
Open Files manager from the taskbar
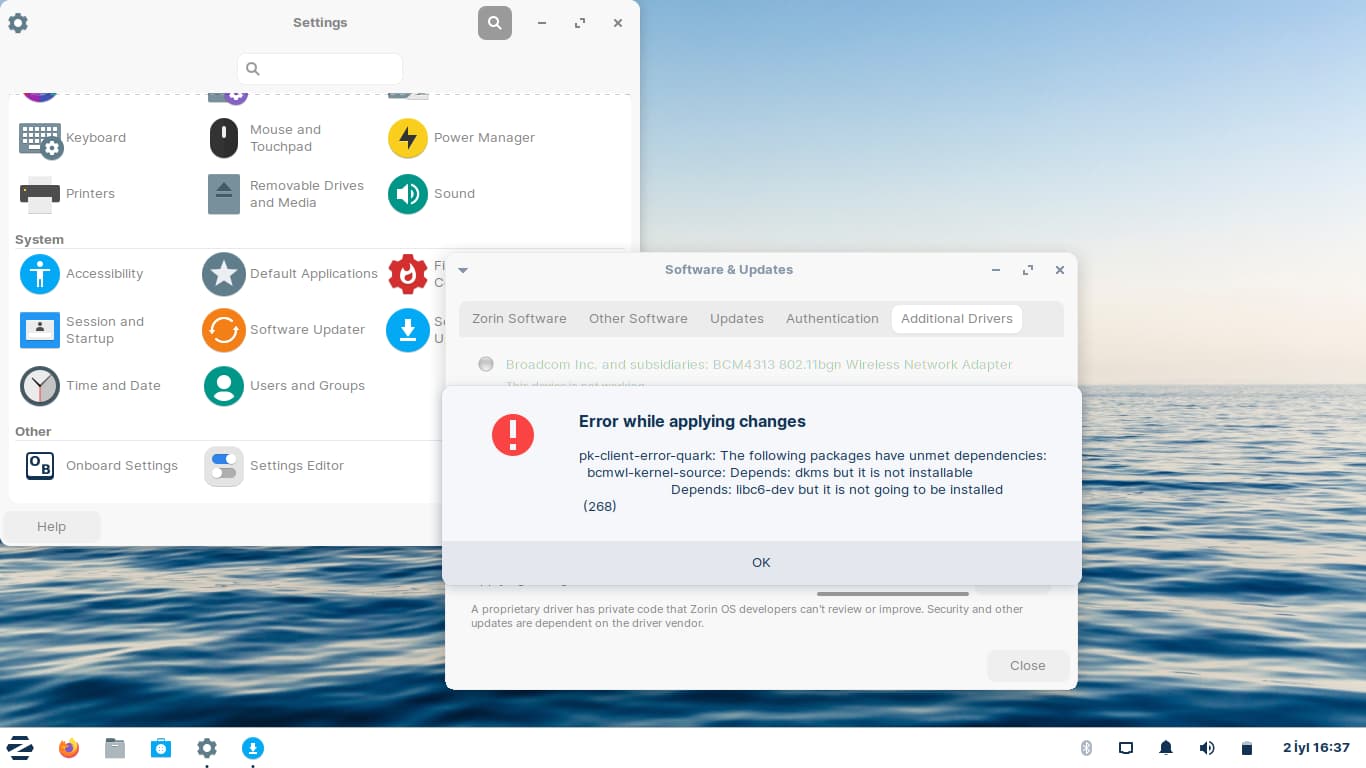[115, 748]
